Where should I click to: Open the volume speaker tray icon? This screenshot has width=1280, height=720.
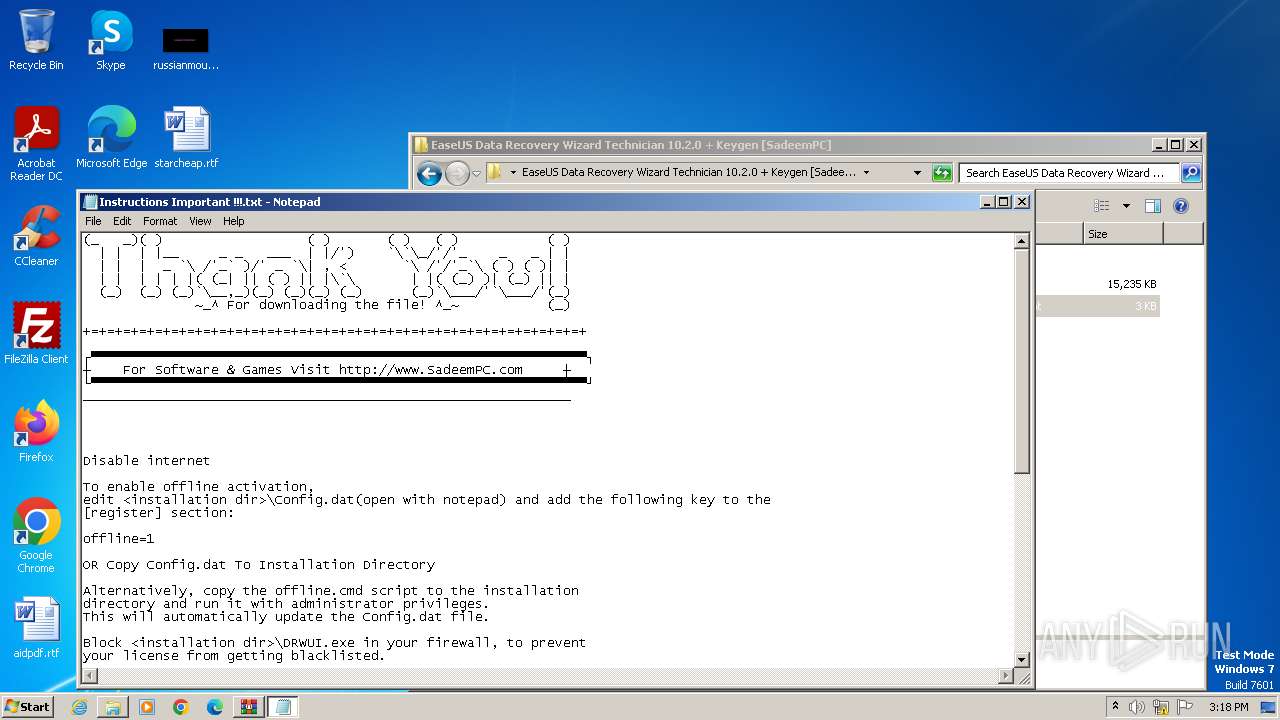(x=1137, y=707)
